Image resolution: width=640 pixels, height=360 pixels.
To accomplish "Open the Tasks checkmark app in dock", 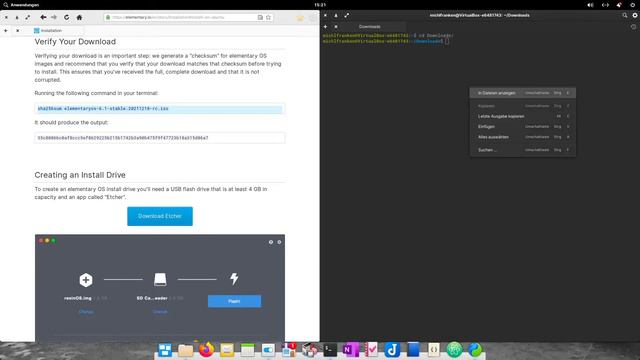I will click(x=371, y=350).
